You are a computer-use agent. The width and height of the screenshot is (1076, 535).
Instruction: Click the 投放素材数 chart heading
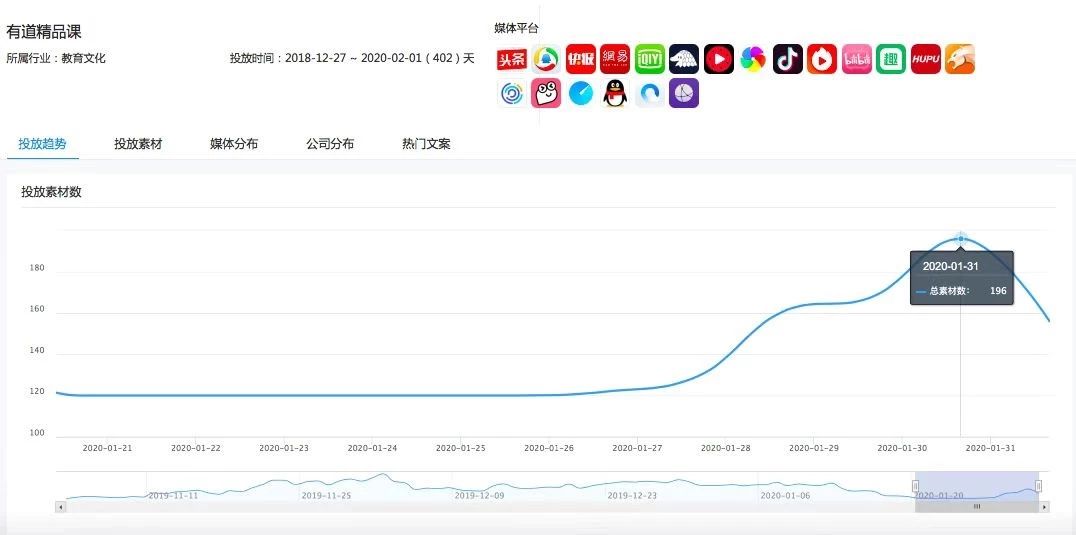51,192
